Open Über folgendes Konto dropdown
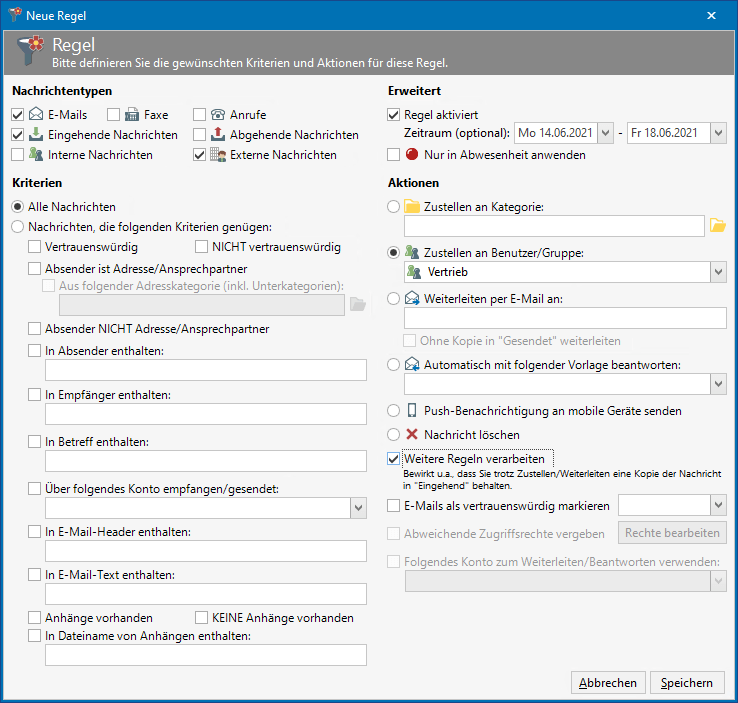Image resolution: width=738 pixels, height=703 pixels. [x=359, y=508]
